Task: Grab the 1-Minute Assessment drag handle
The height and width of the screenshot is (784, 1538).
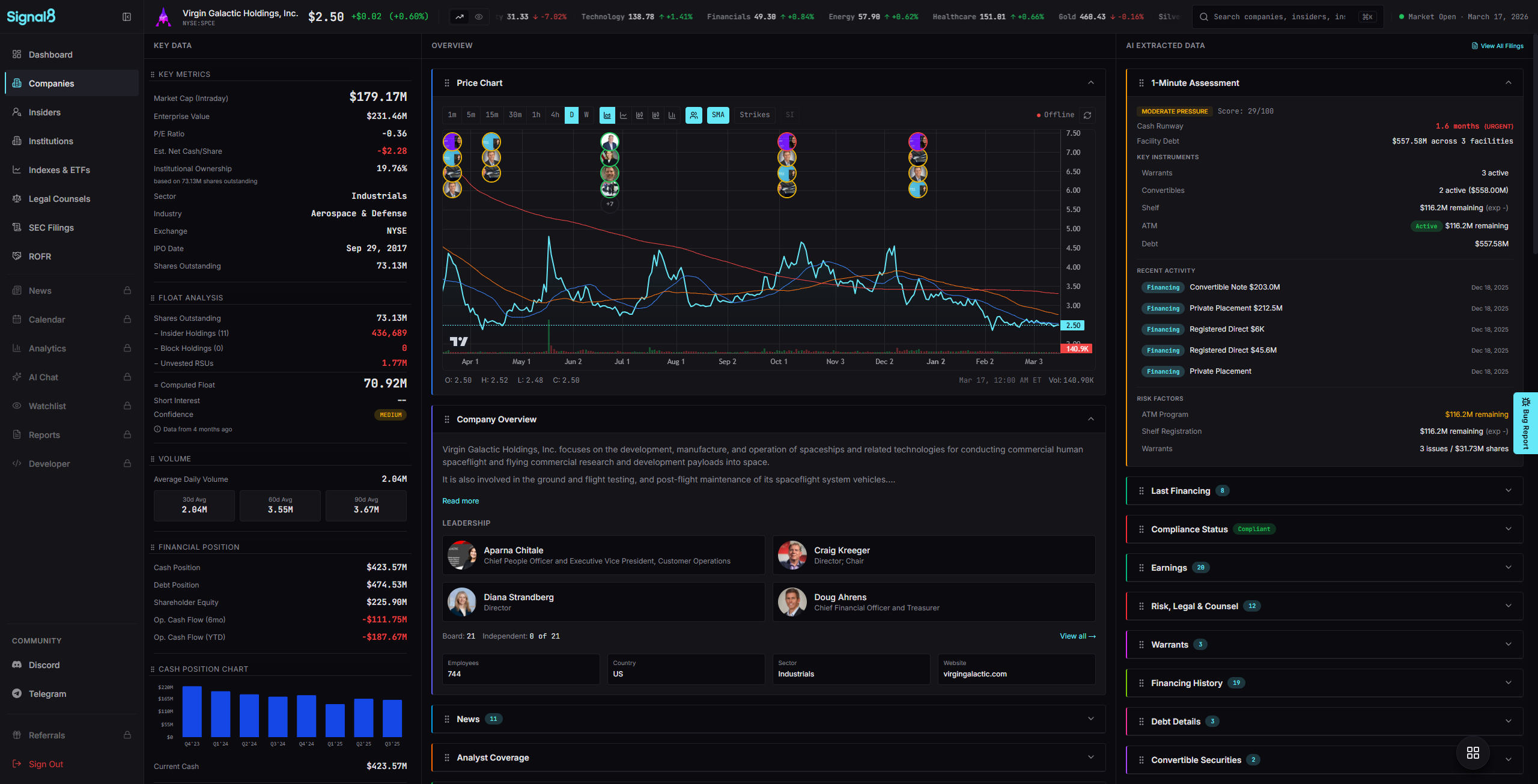Action: [1141, 83]
